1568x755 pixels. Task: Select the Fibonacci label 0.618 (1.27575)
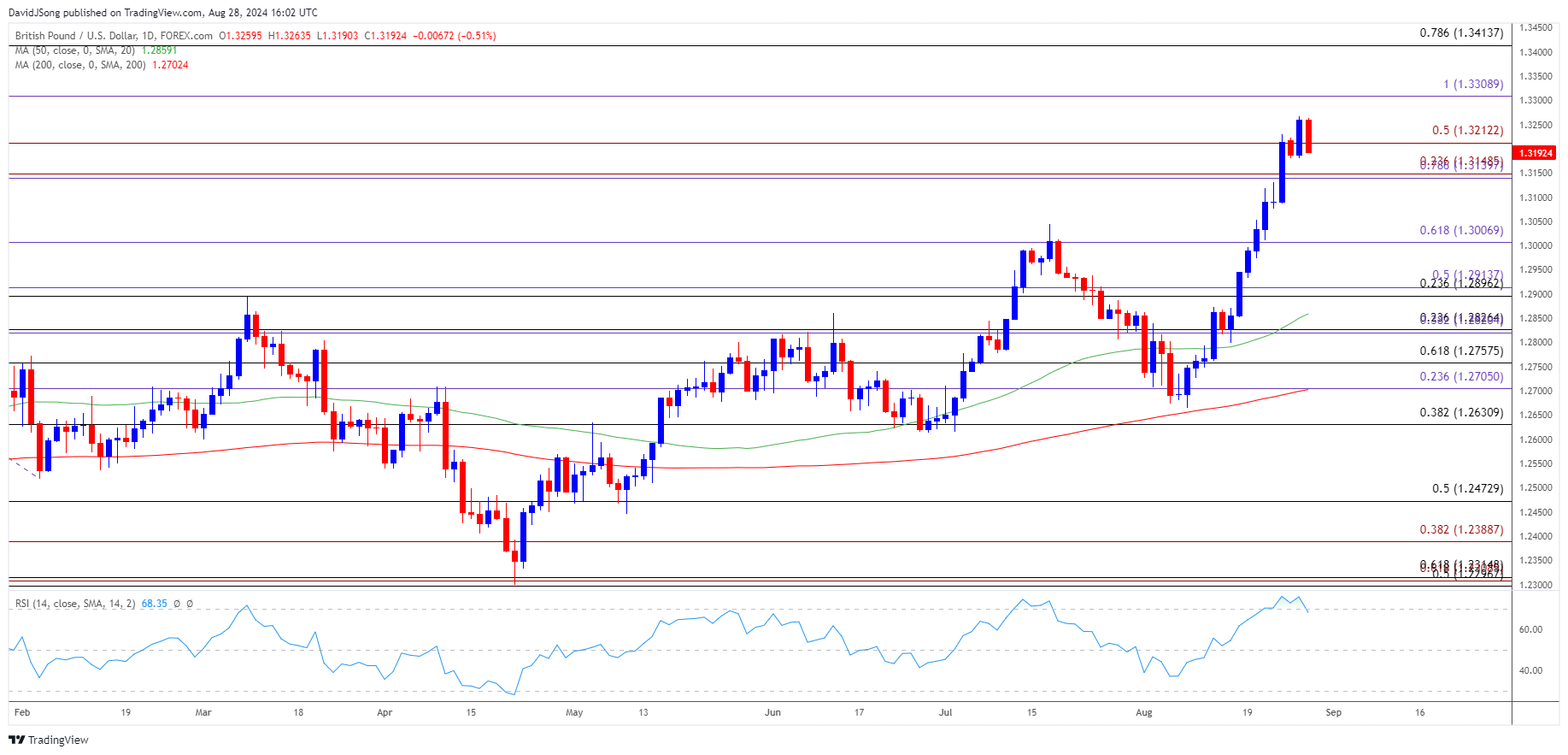(1461, 351)
